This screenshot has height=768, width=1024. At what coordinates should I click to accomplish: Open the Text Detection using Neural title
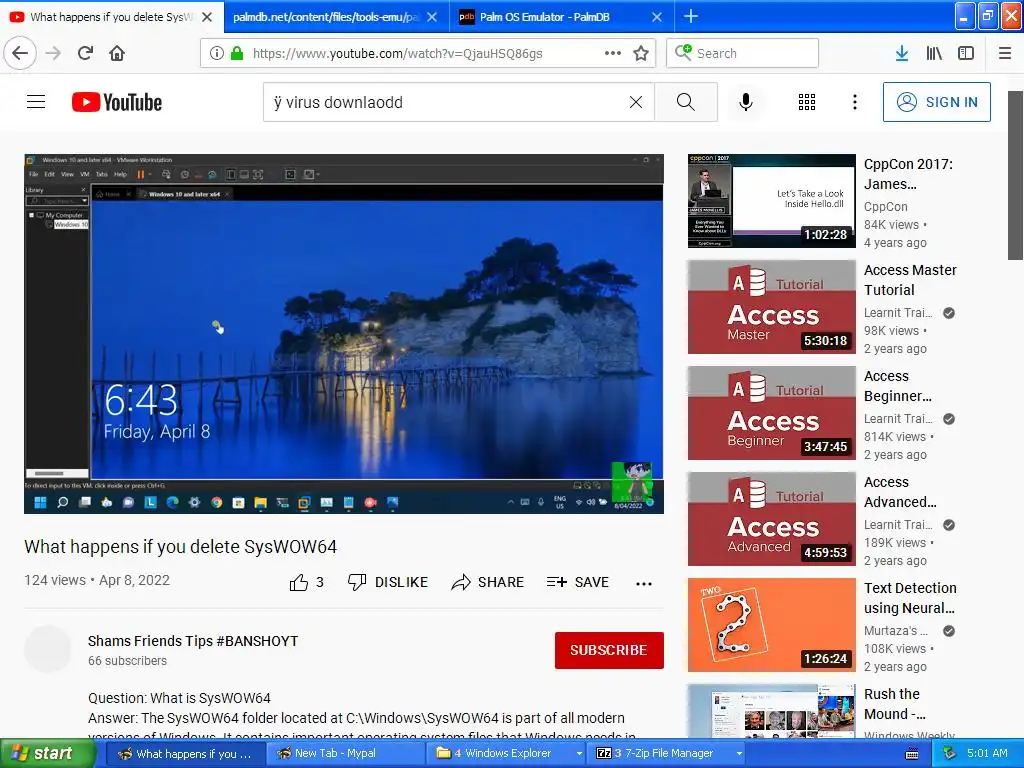pyautogui.click(x=910, y=598)
